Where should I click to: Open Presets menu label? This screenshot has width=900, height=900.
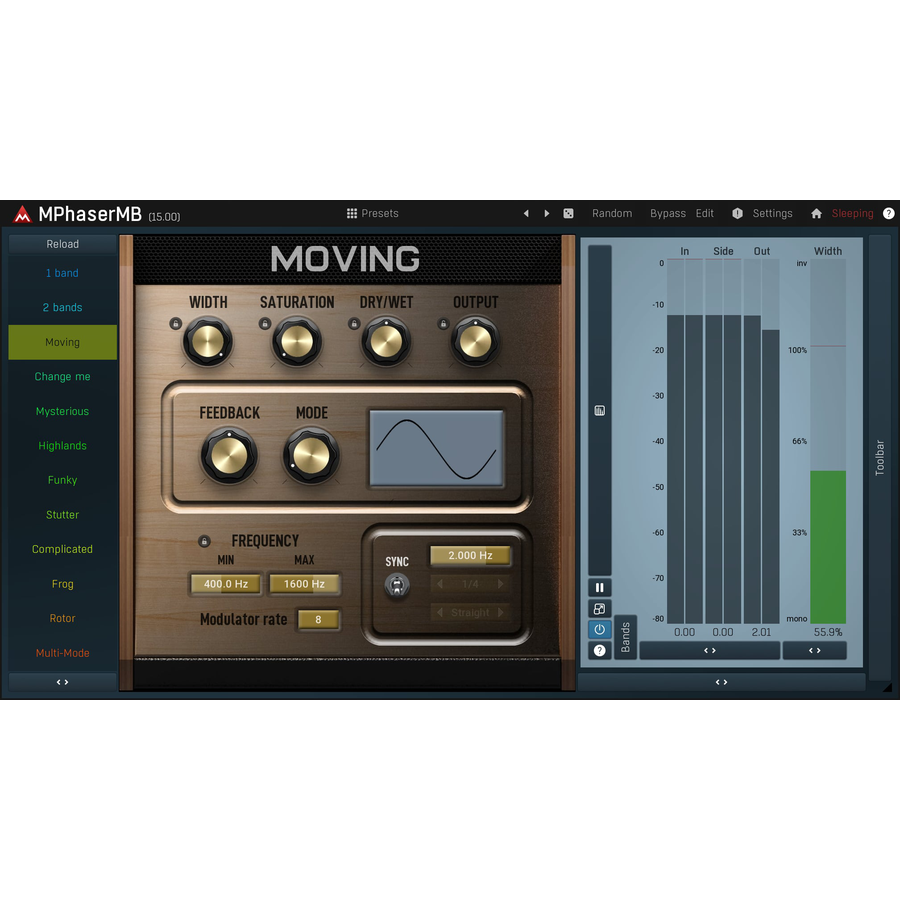pos(379,214)
